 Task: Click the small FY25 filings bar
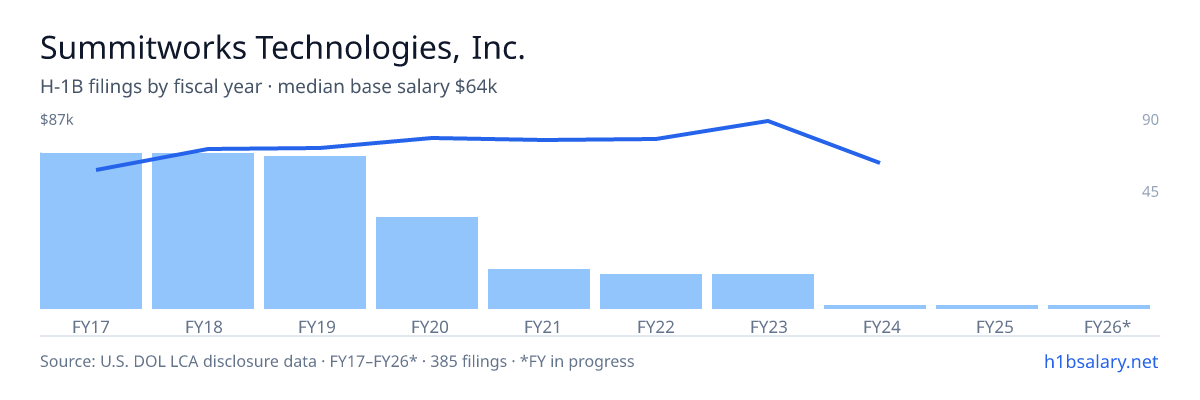coord(987,307)
